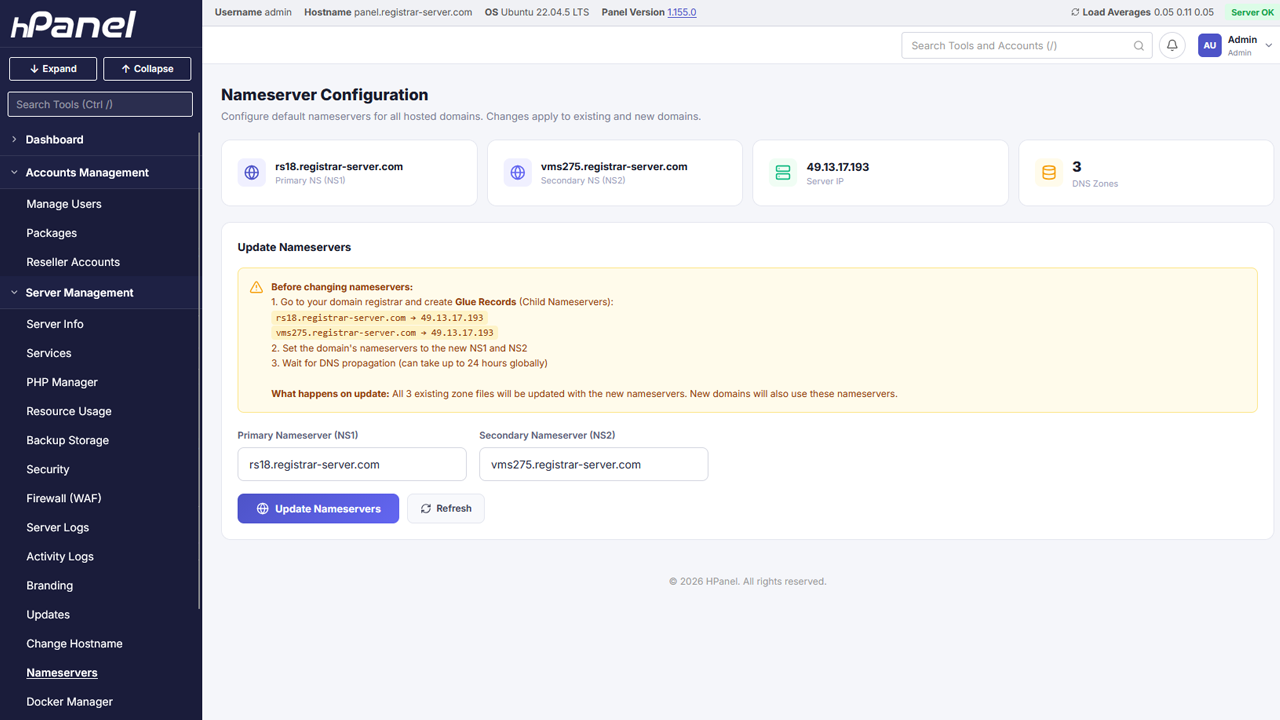Screen dimensions: 1280x720
Task: Click Update Nameservers button
Action: 318,508
